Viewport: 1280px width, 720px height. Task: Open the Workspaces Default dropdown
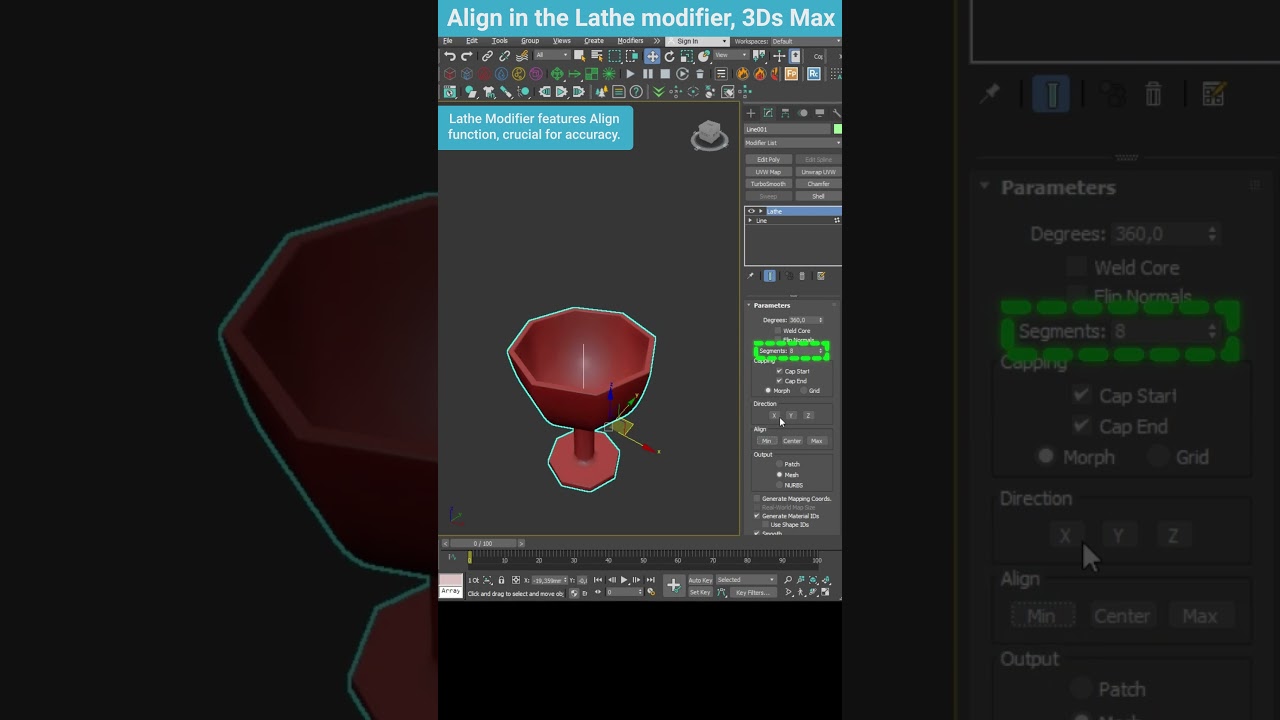pyautogui.click(x=805, y=41)
